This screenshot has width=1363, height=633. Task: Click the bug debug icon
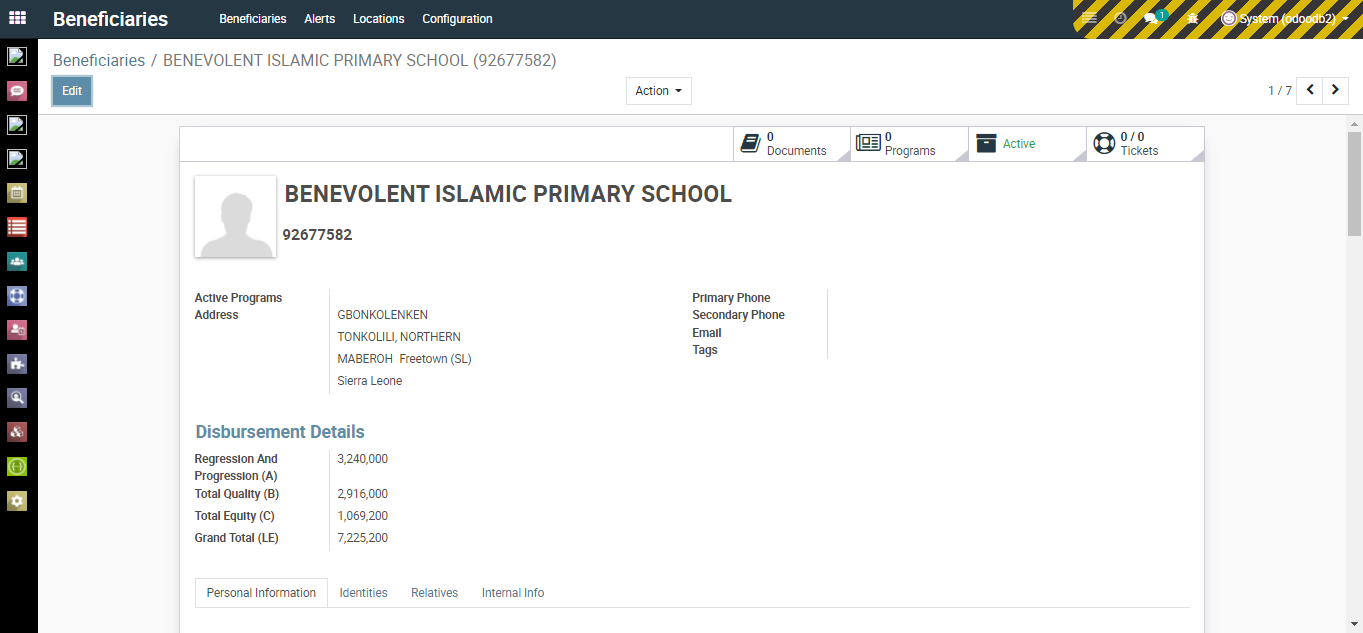(x=1192, y=18)
